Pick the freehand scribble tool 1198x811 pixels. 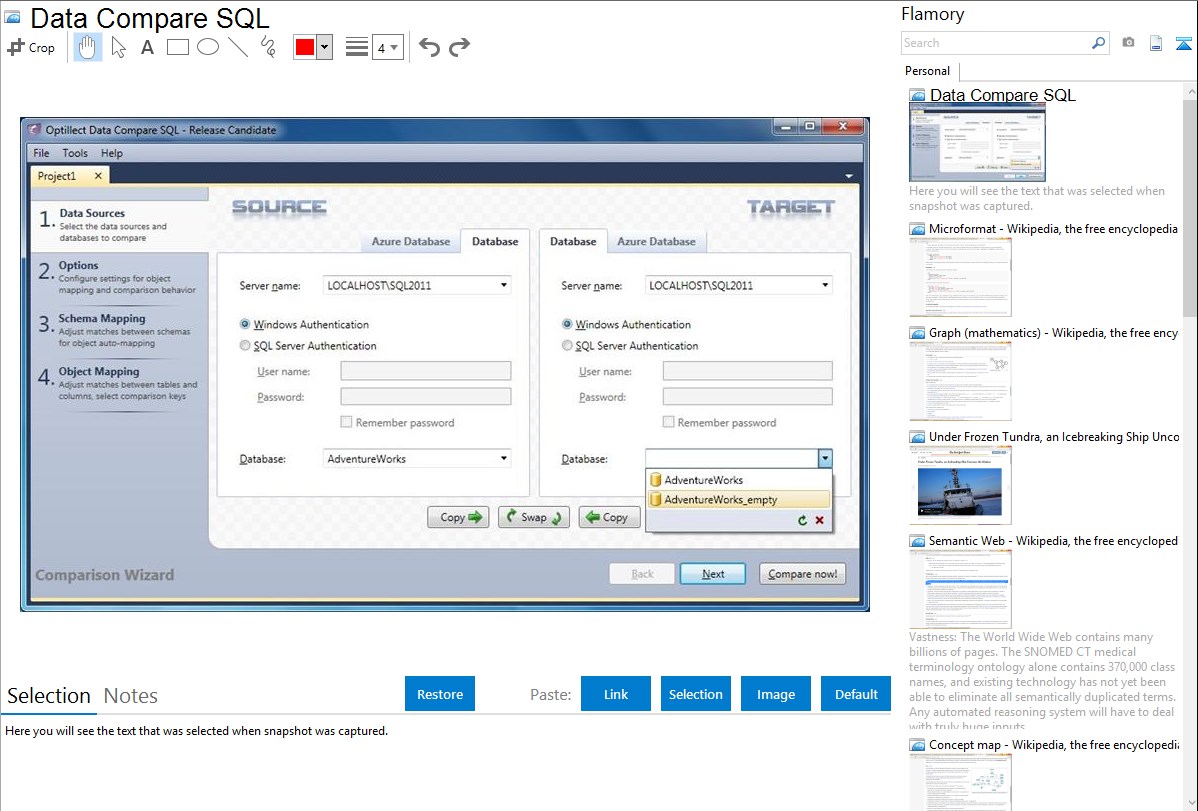coord(268,47)
